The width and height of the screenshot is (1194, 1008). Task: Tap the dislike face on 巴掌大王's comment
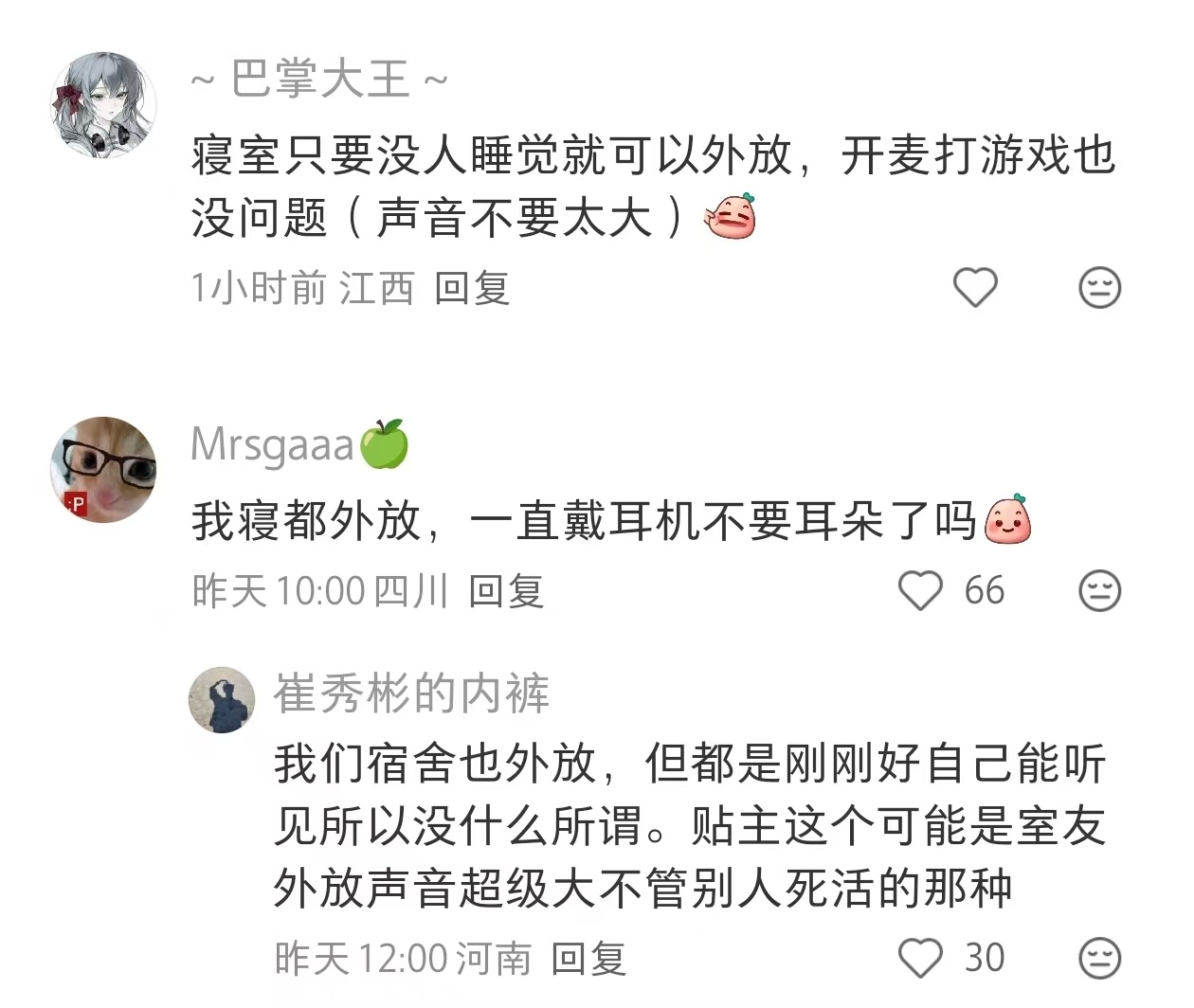point(1100,288)
